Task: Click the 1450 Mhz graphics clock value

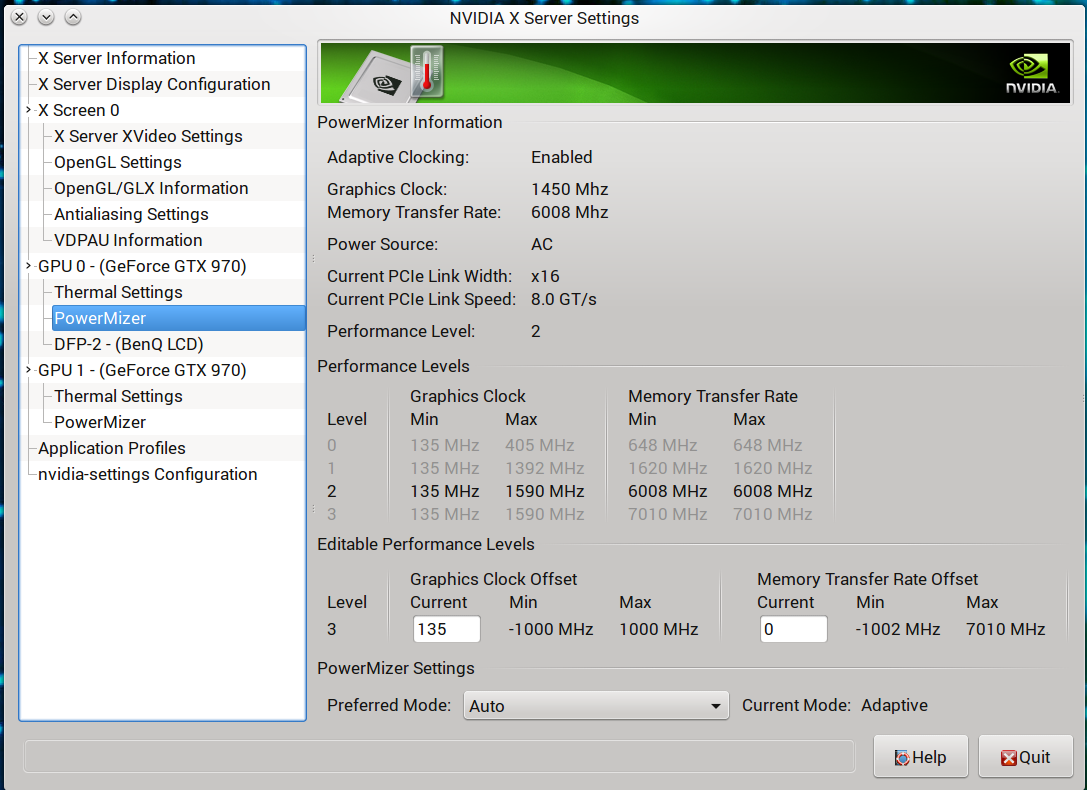Action: click(570, 189)
